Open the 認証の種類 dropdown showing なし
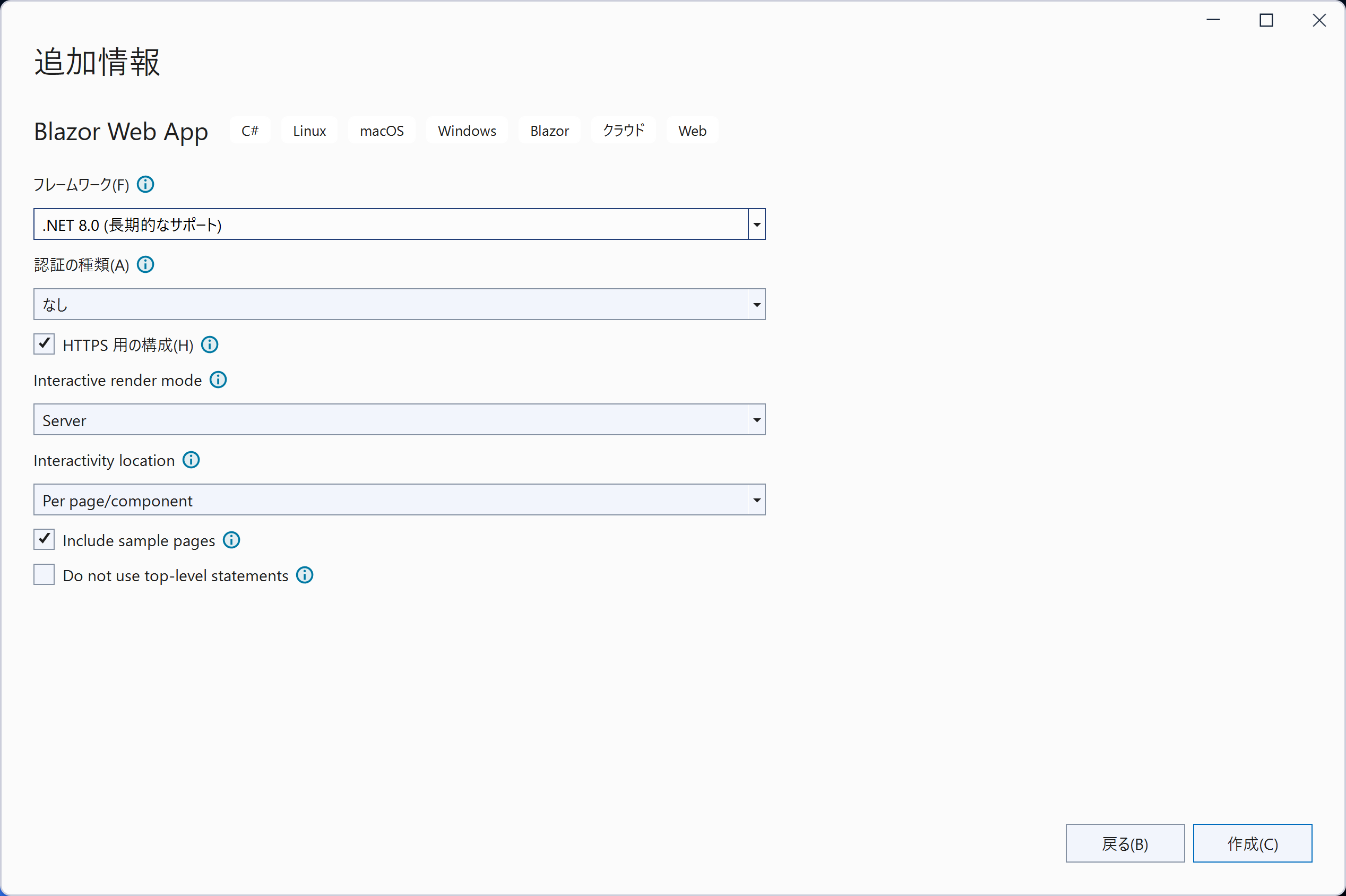The width and height of the screenshot is (1346, 896). (399, 304)
